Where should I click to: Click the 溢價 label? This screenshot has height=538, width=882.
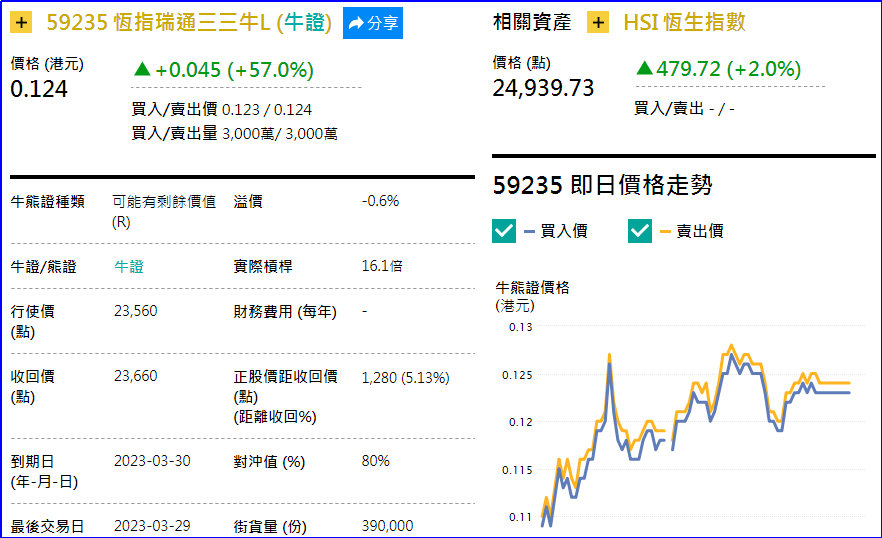(x=248, y=201)
